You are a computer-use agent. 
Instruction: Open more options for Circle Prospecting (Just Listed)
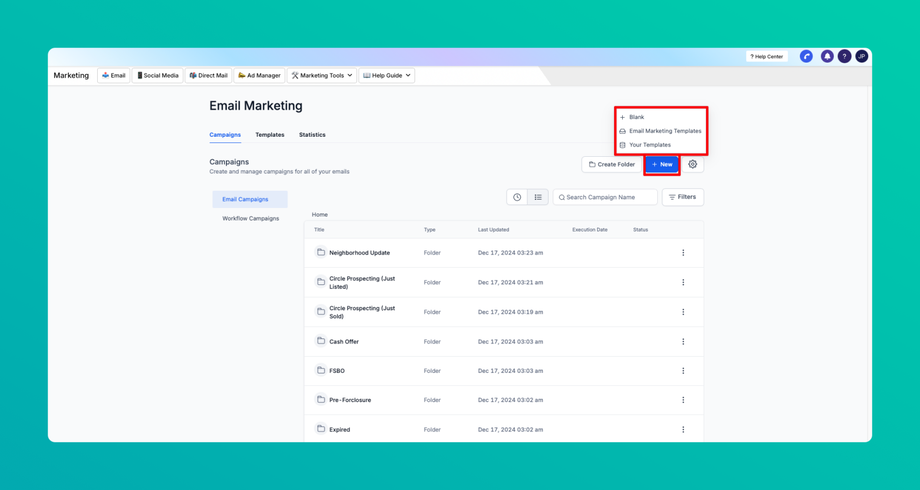[x=683, y=282]
